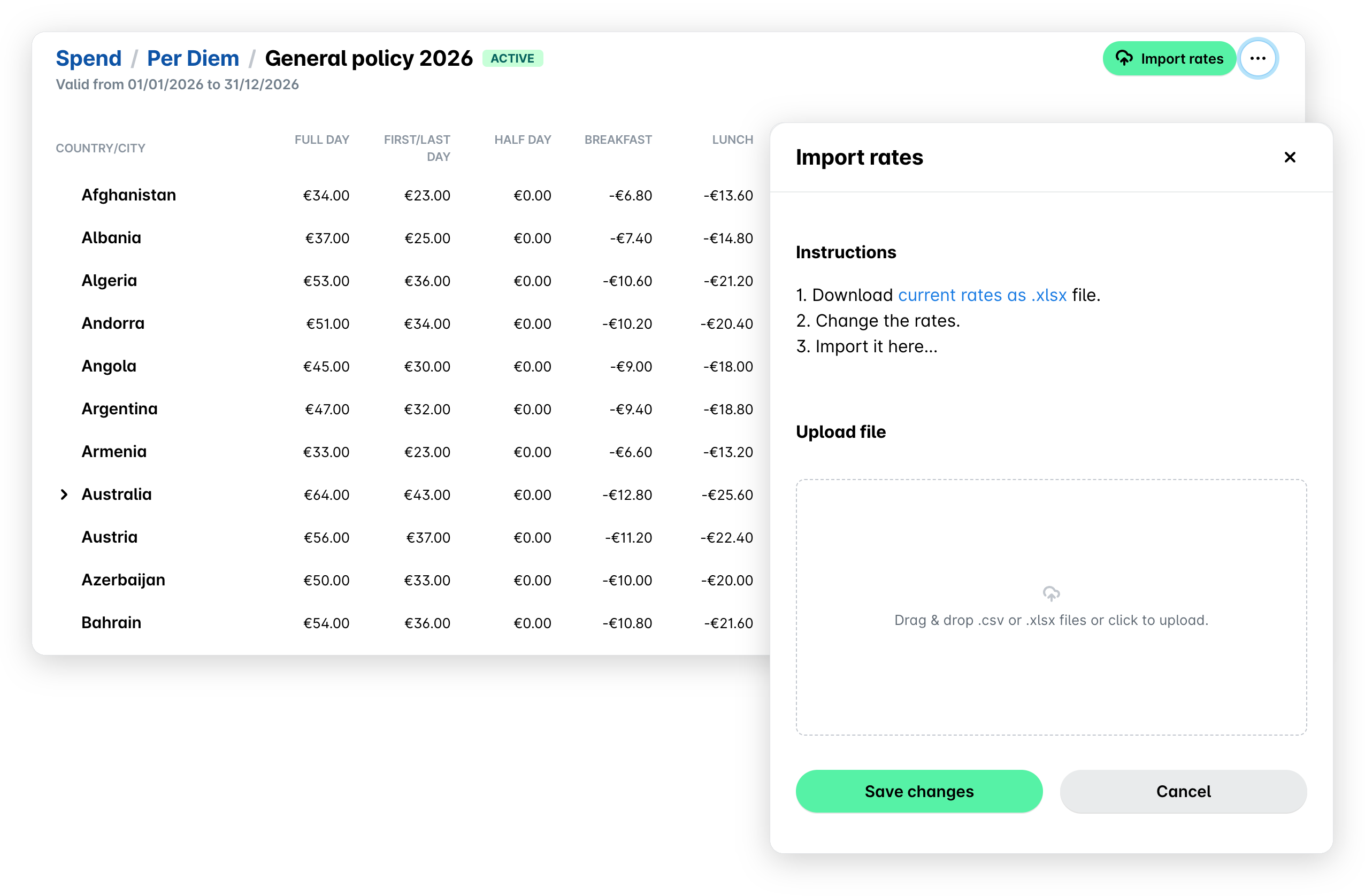Download current rates as .xlsx link
The image size is (1365, 896).
(x=982, y=295)
